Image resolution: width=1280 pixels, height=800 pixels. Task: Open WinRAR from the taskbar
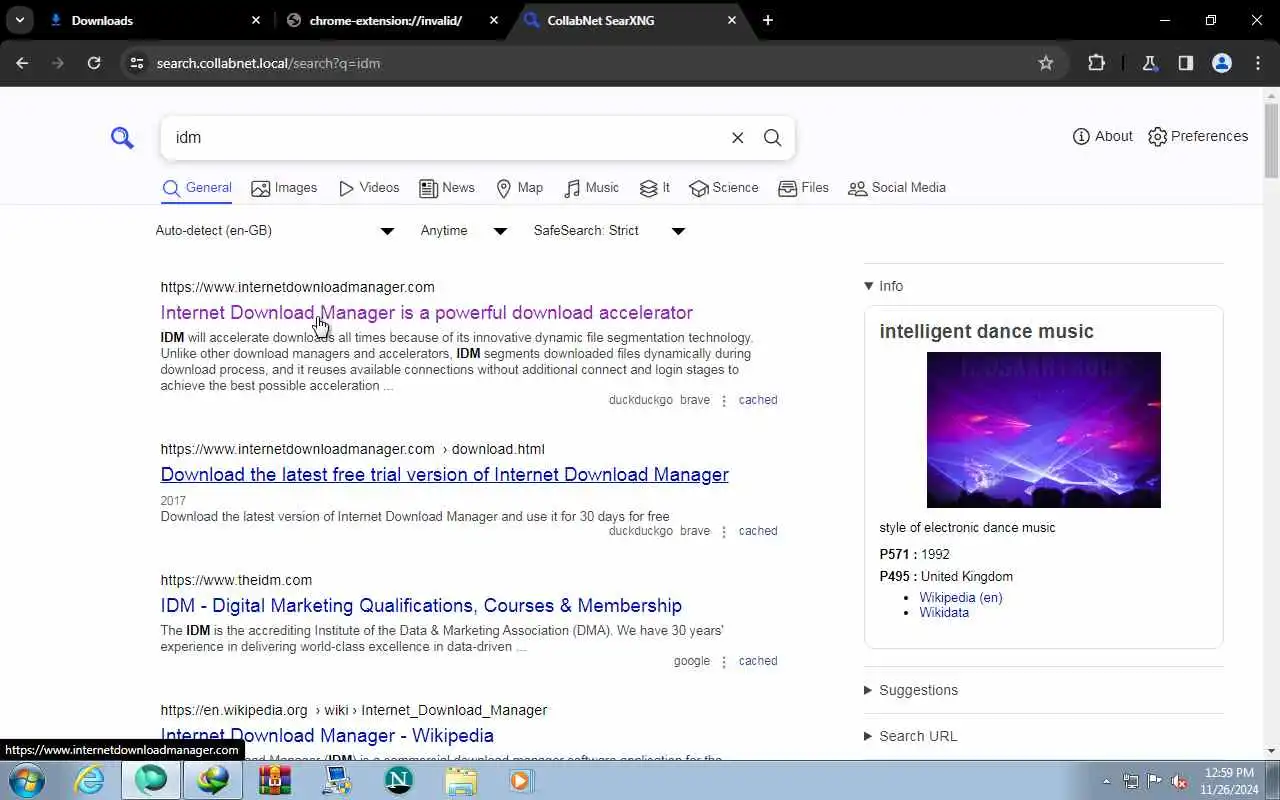click(274, 780)
